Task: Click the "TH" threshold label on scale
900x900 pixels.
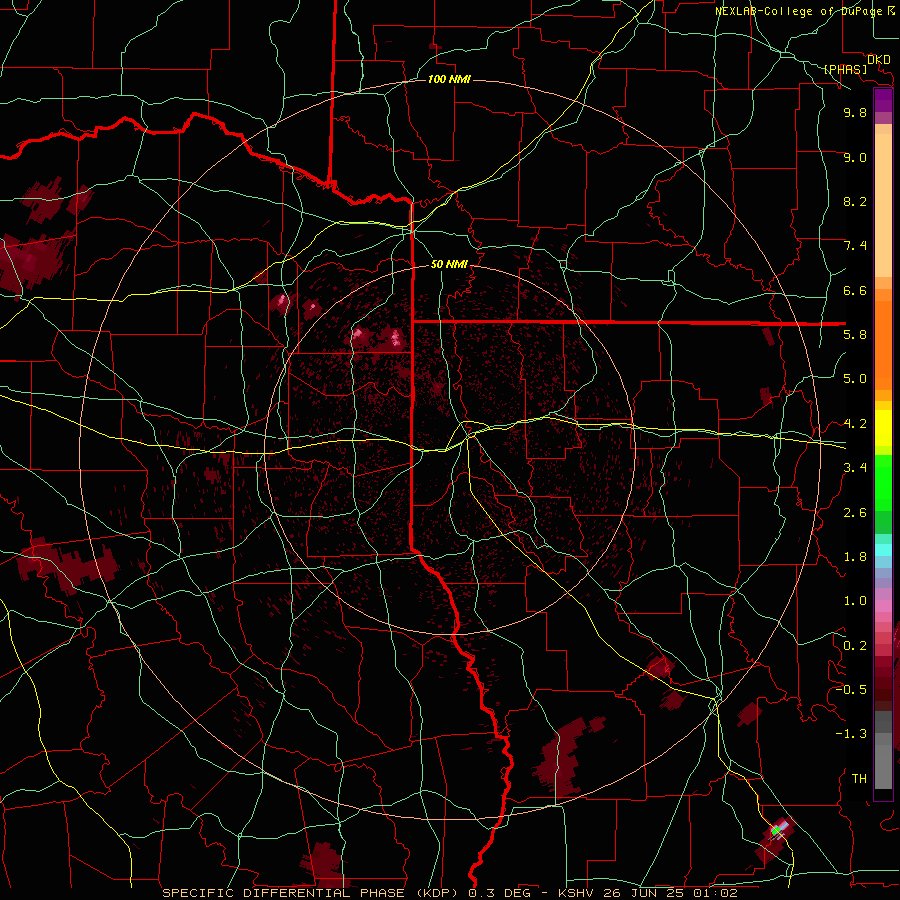Action: pyautogui.click(x=859, y=779)
